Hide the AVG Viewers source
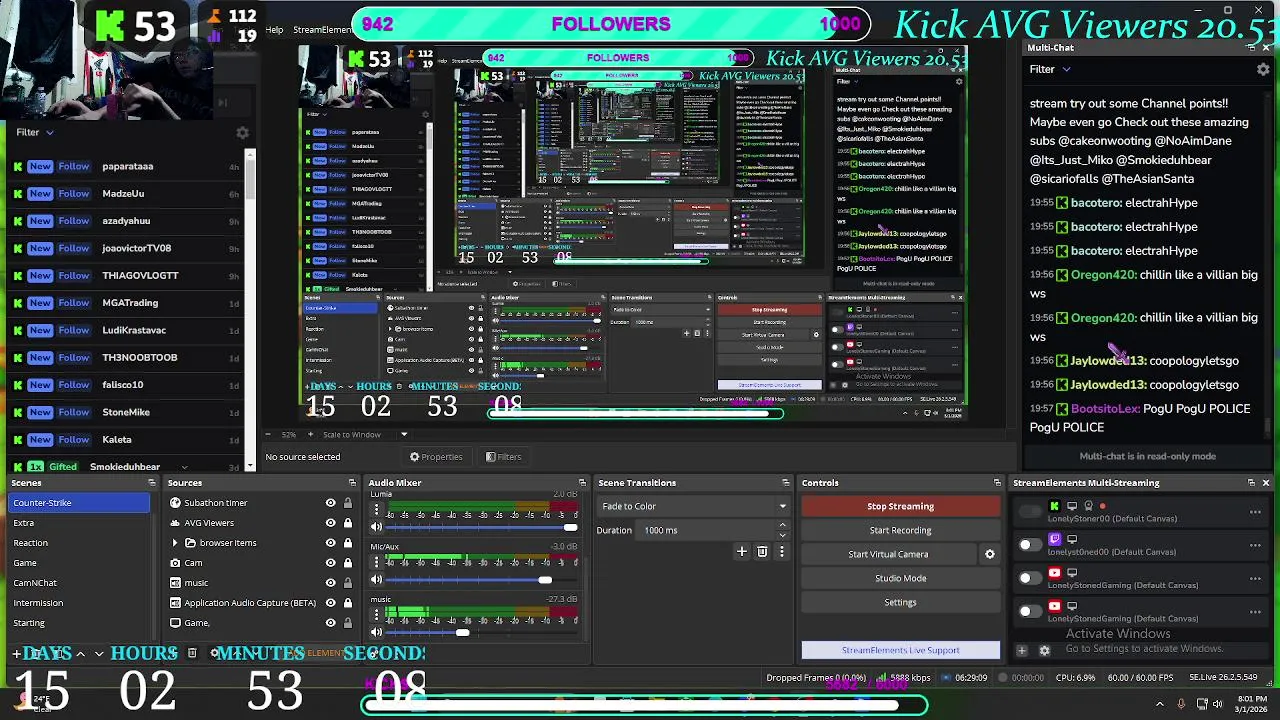This screenshot has height=720, width=1280. click(330, 523)
